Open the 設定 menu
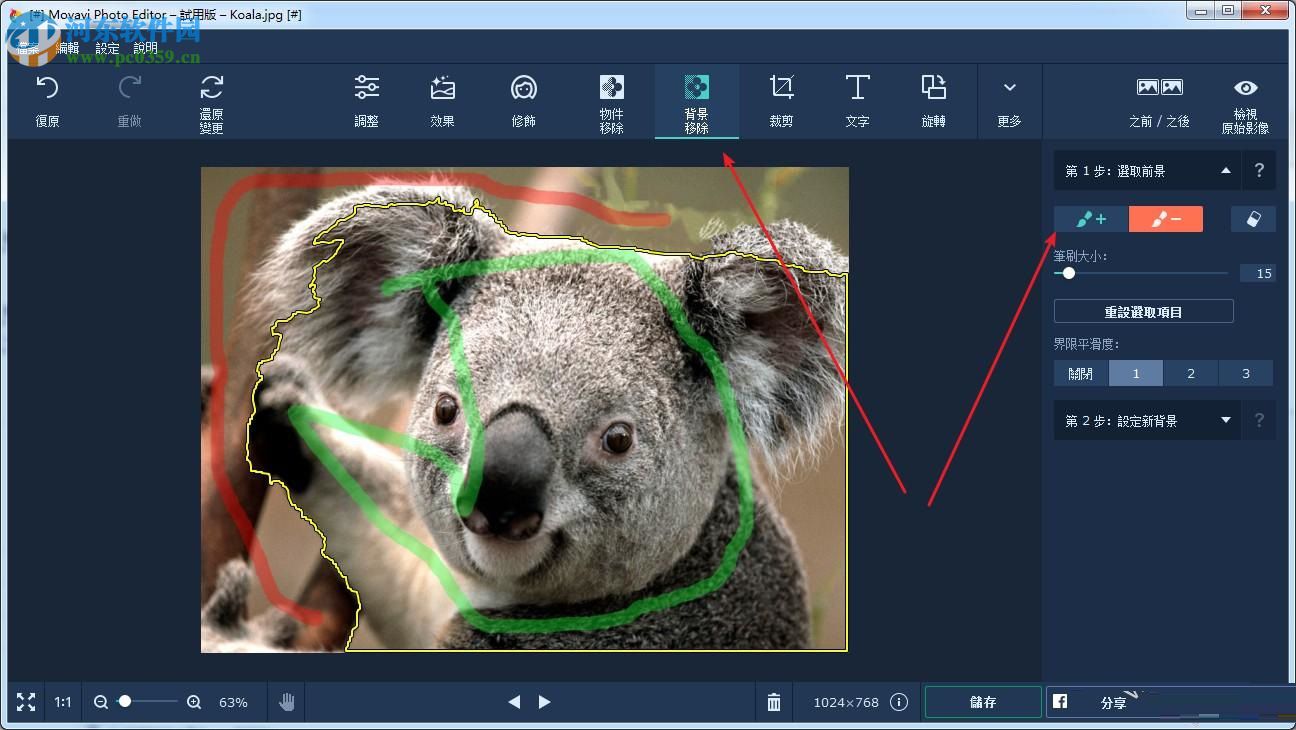Viewport: 1296px width, 730px height. coord(107,47)
